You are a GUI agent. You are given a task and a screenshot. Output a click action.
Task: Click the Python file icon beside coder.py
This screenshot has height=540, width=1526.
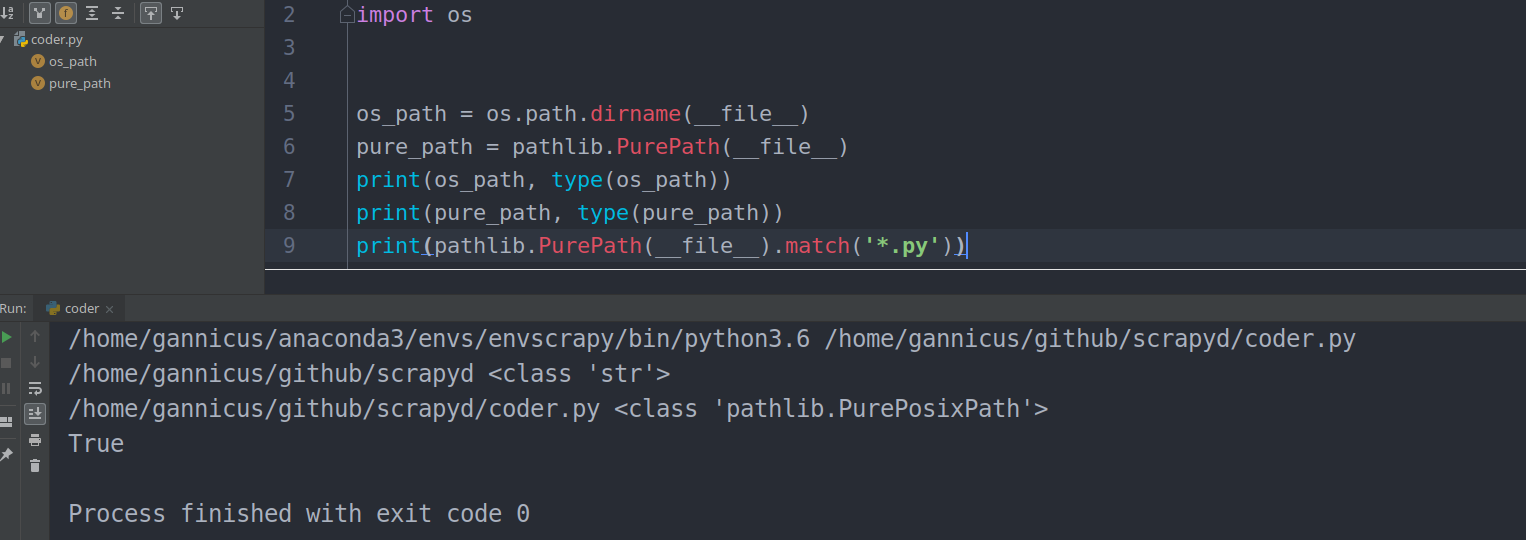click(x=20, y=40)
